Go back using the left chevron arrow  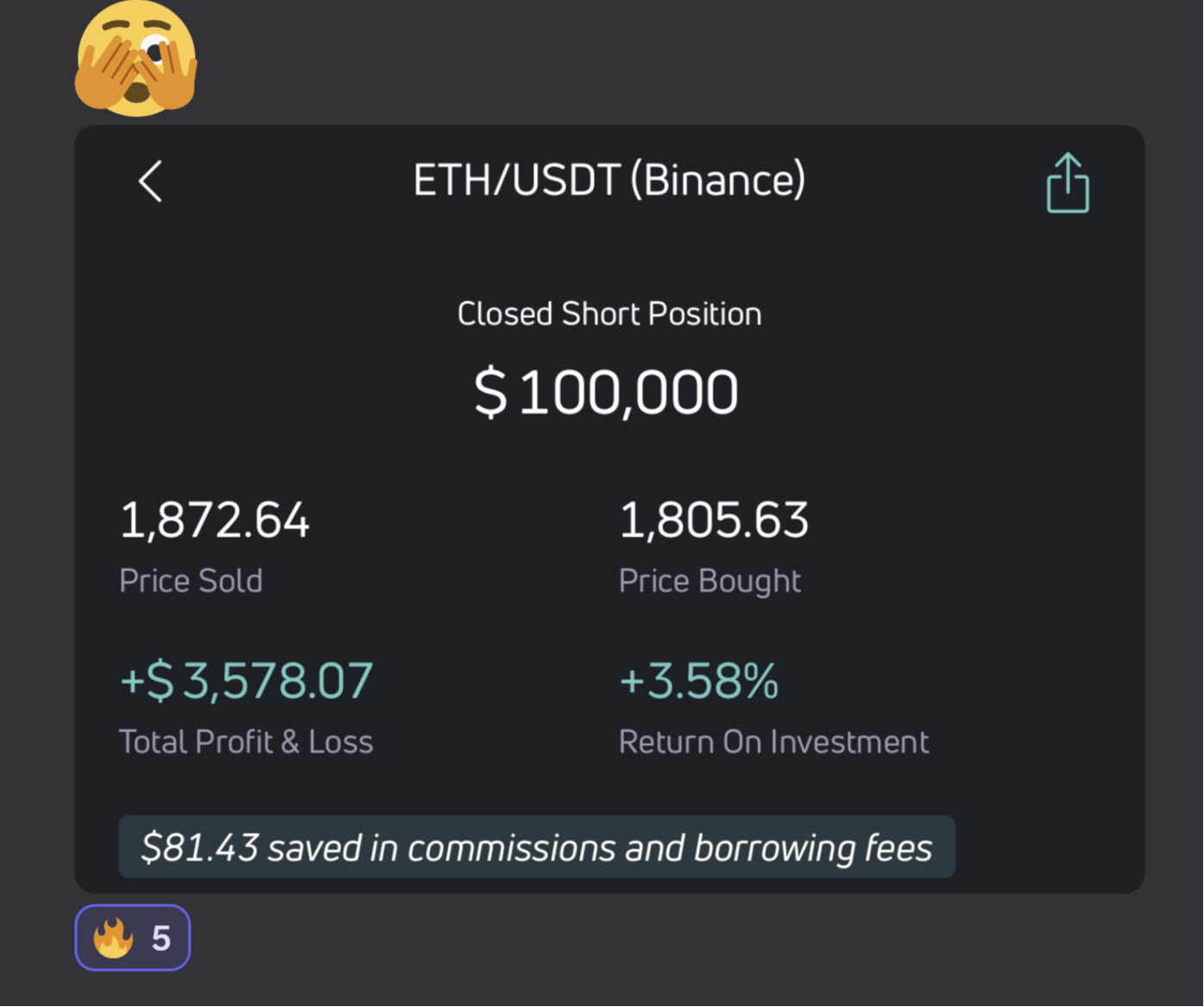pyautogui.click(x=151, y=182)
